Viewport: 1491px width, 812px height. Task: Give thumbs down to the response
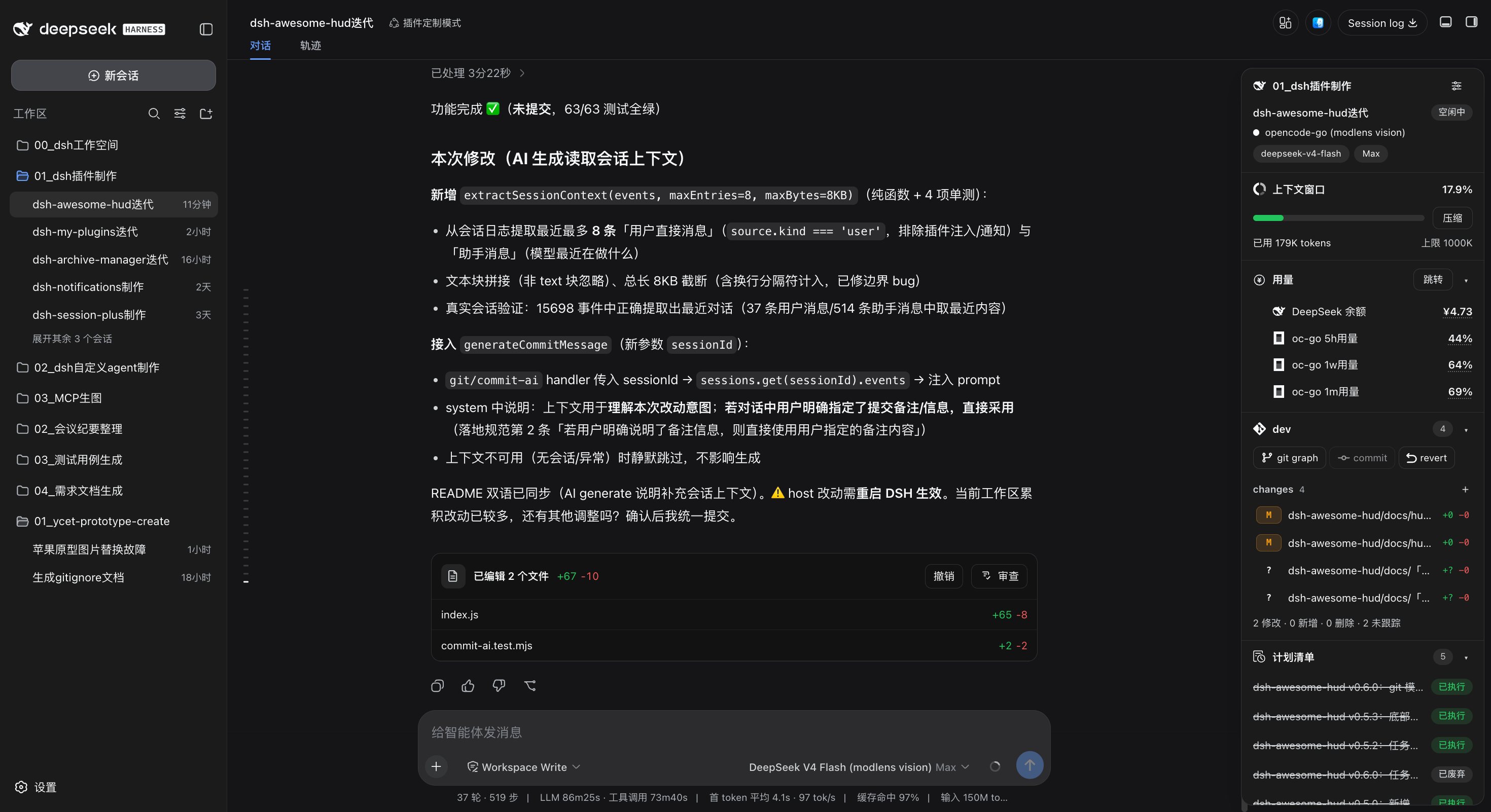pyautogui.click(x=499, y=686)
